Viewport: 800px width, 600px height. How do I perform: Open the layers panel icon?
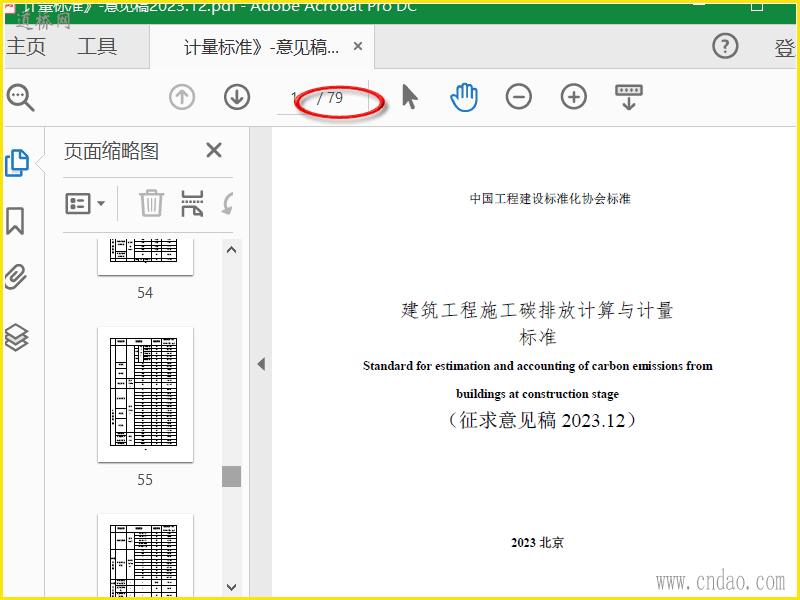click(16, 337)
